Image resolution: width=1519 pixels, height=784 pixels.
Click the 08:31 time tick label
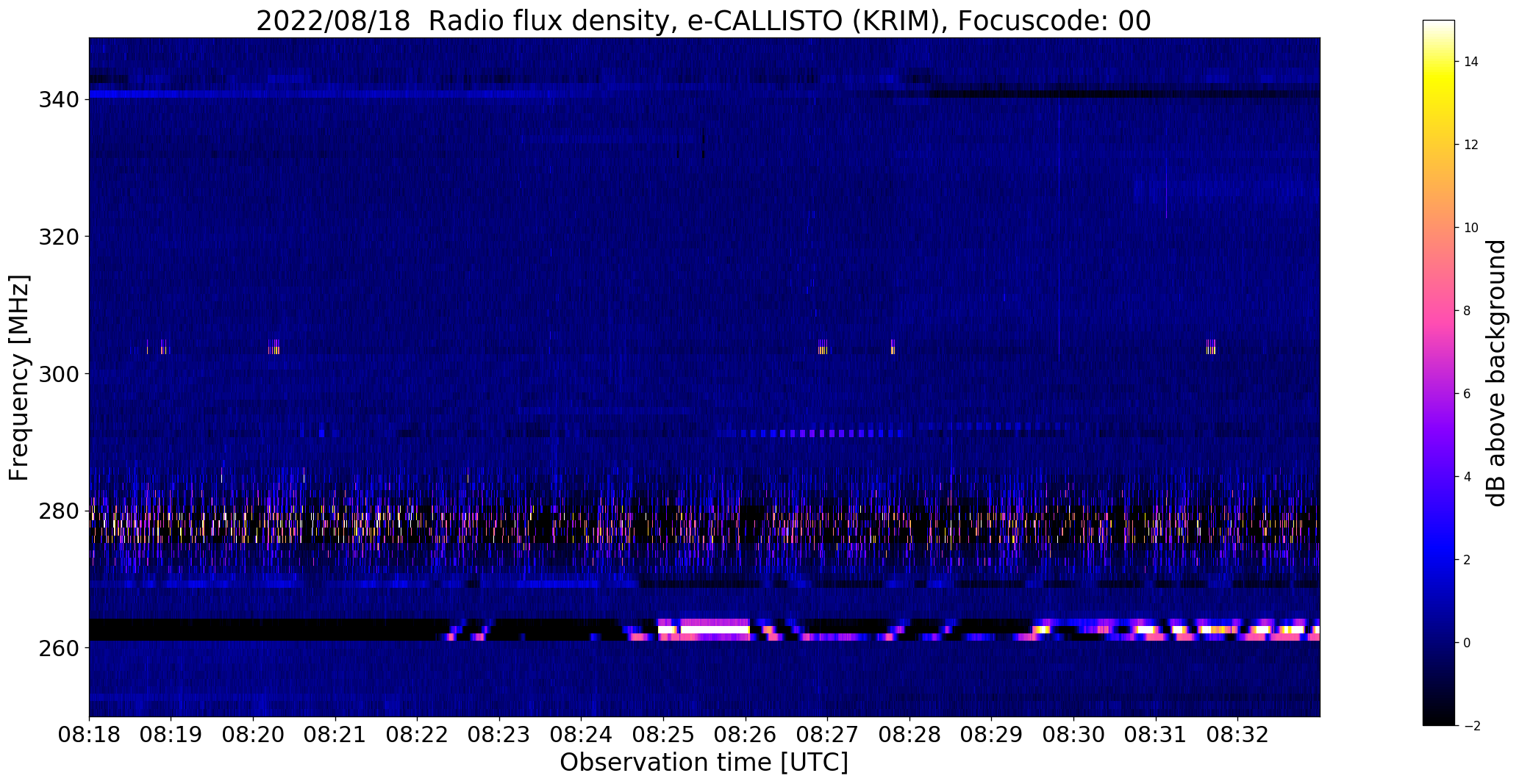[1156, 735]
